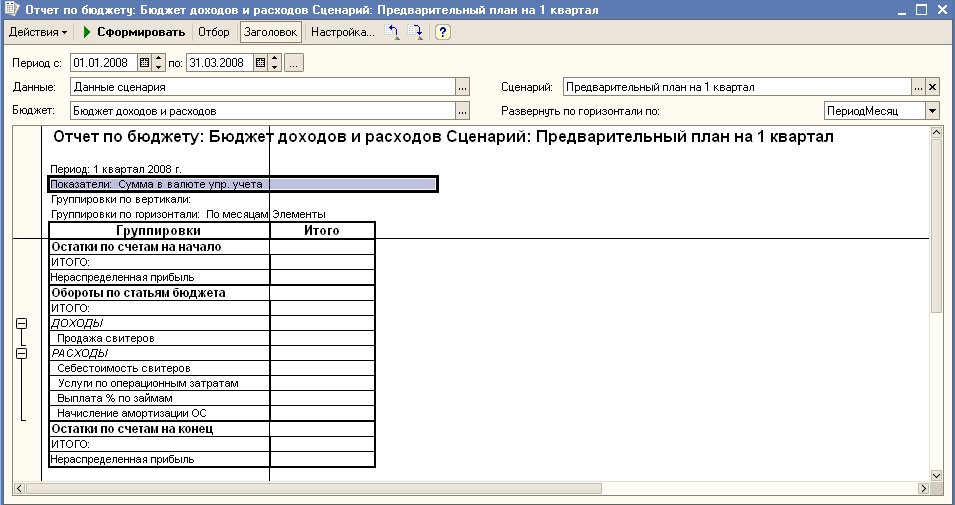955x505 pixels.
Task: Open the Действия dropdown menu
Action: tap(38, 32)
